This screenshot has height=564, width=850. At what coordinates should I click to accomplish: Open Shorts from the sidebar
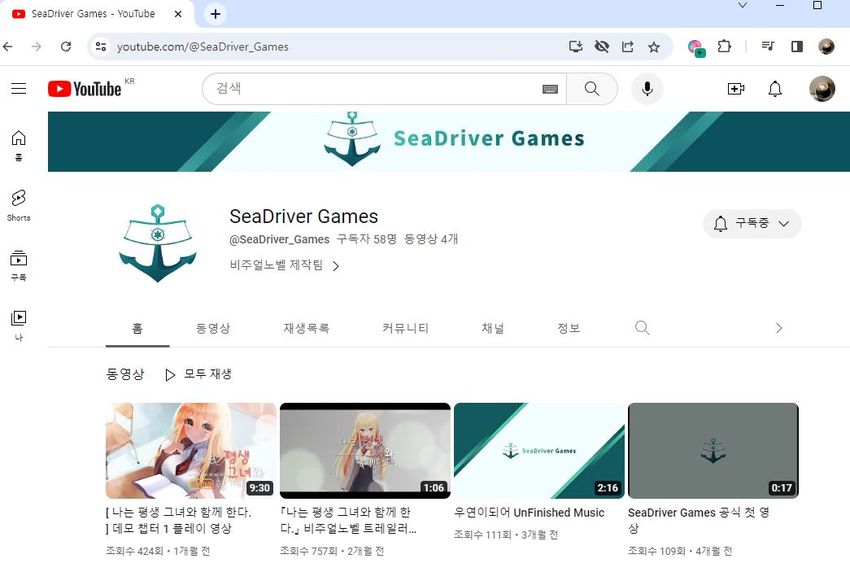point(18,206)
